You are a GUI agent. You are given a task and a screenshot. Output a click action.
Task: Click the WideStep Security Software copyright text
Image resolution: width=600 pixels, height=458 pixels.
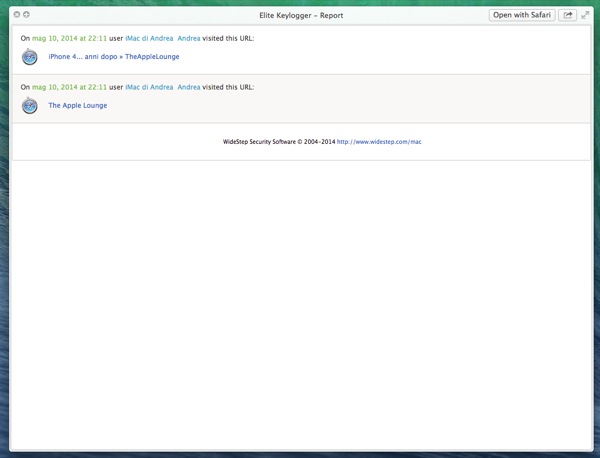[279, 142]
